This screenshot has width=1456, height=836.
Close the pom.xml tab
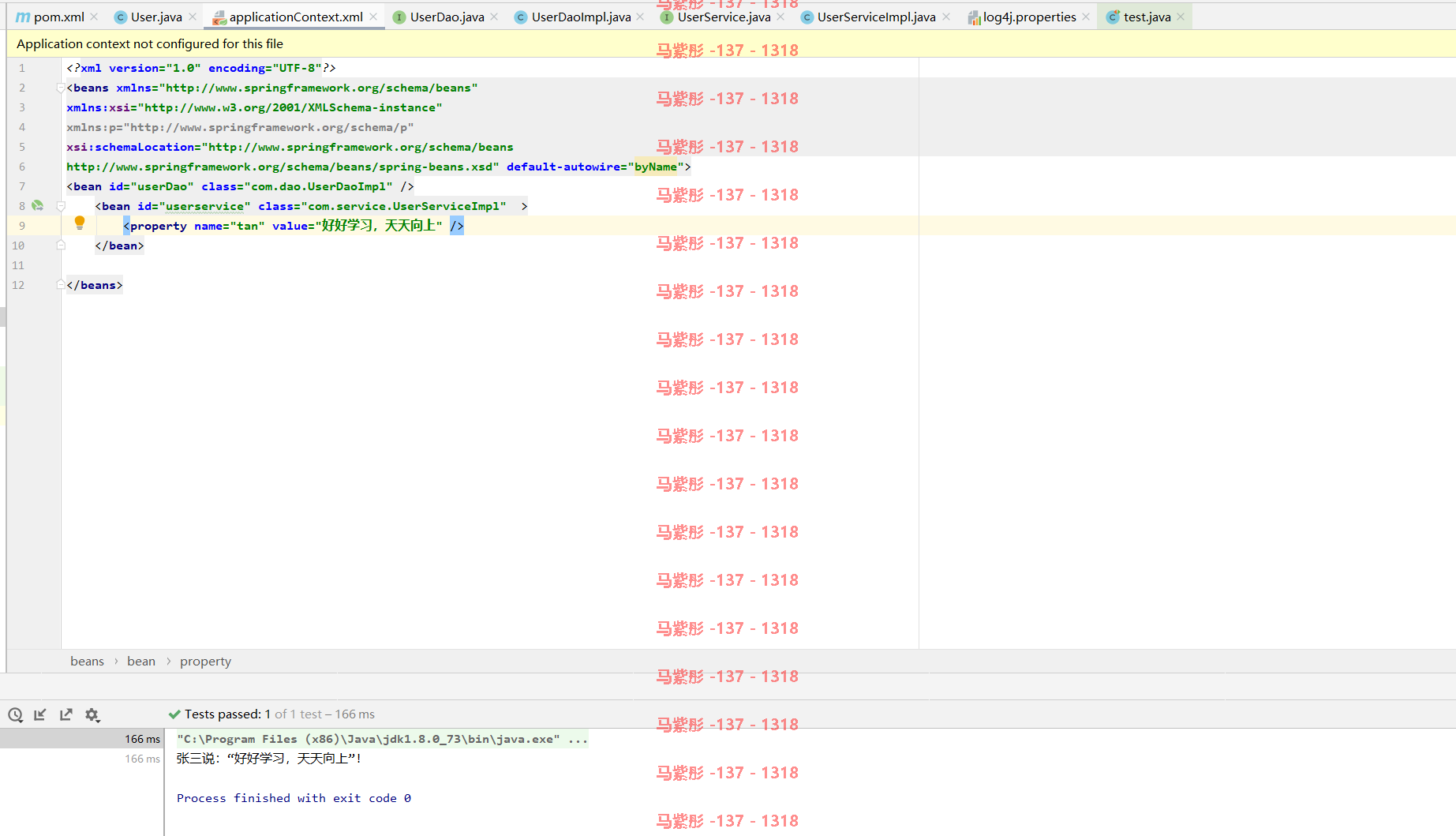[95, 17]
